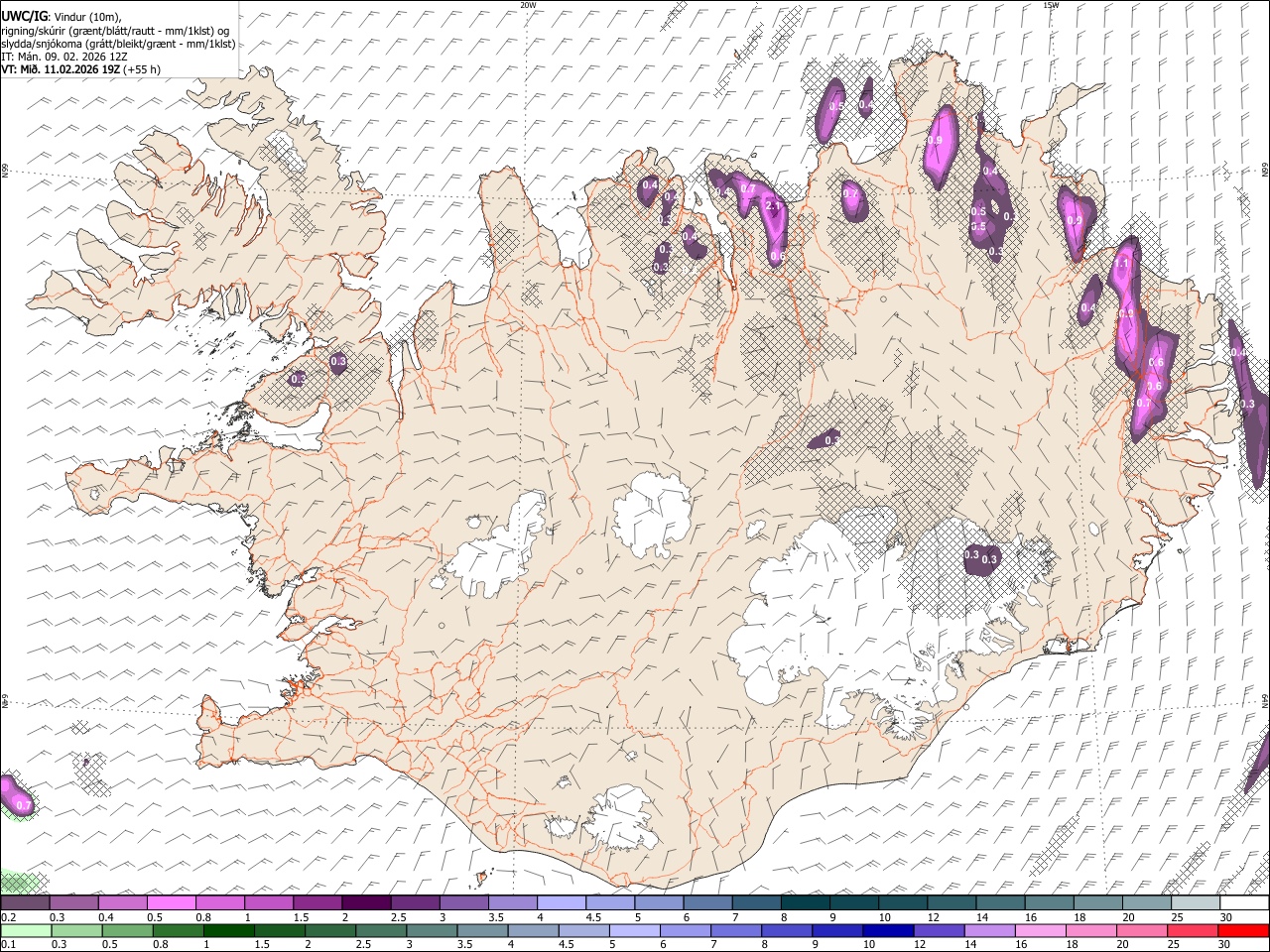1270x952 pixels.
Task: Select the dark teal snow swatch at 9
Action: point(854,903)
